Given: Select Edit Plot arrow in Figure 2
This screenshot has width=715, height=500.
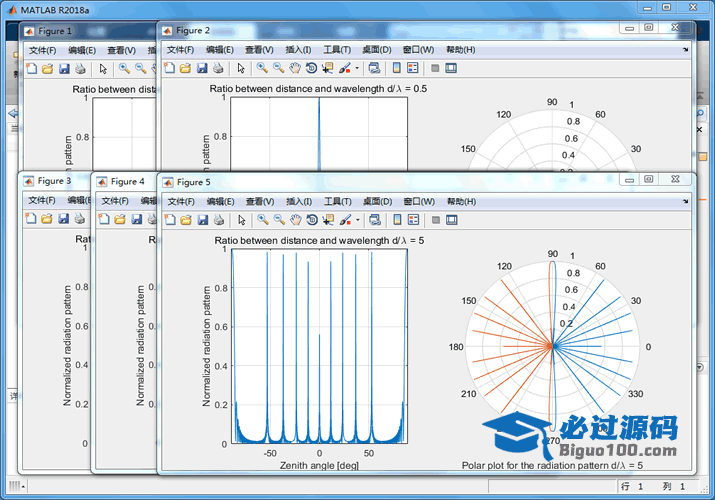Looking at the screenshot, I should [x=241, y=68].
